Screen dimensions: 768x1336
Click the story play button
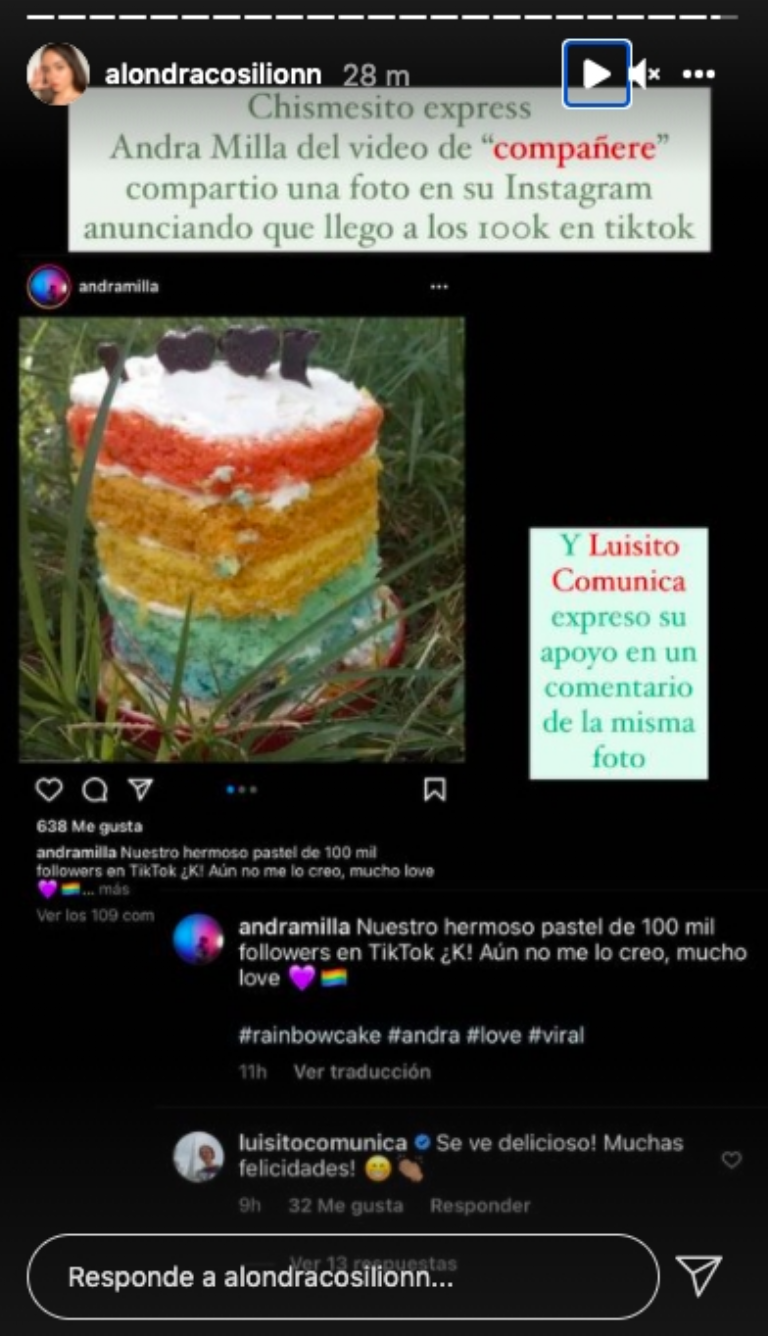[596, 73]
